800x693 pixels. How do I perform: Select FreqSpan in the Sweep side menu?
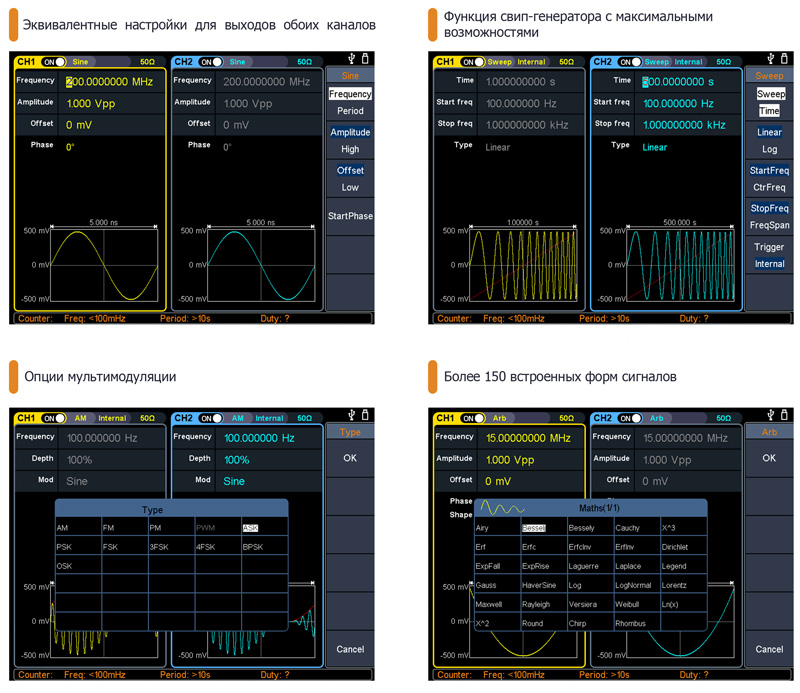coord(769,225)
